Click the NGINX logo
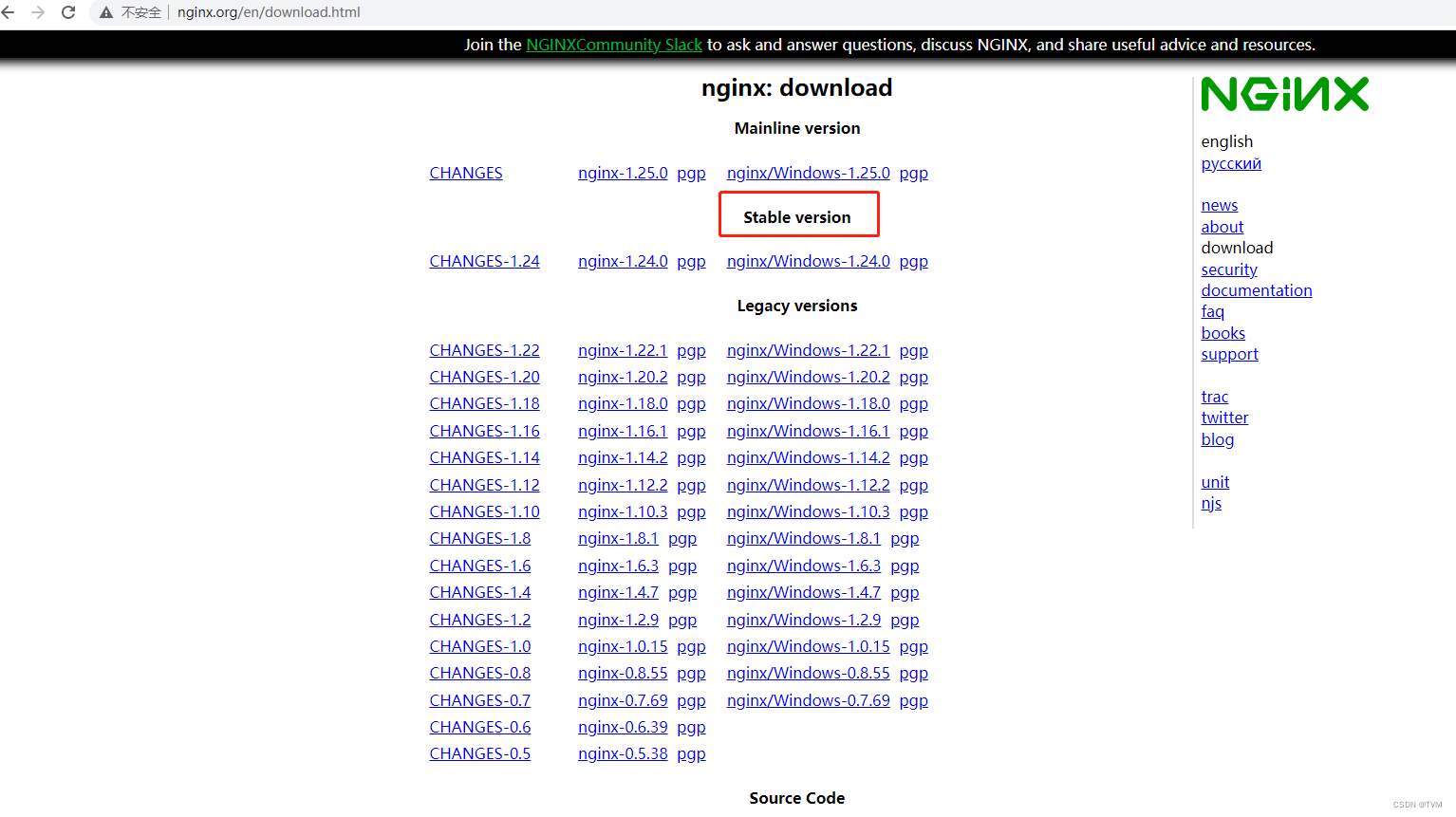The height and width of the screenshot is (817, 1456). pyautogui.click(x=1285, y=94)
